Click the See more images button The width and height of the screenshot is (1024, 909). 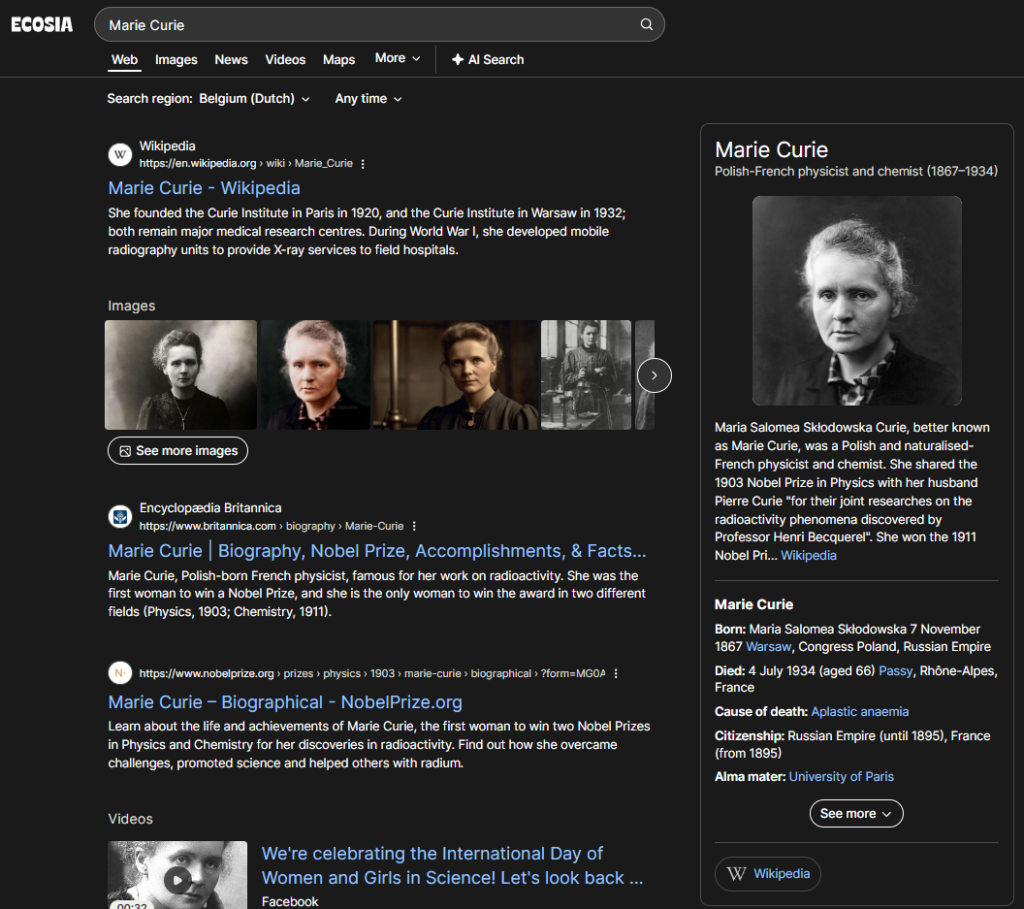point(177,451)
